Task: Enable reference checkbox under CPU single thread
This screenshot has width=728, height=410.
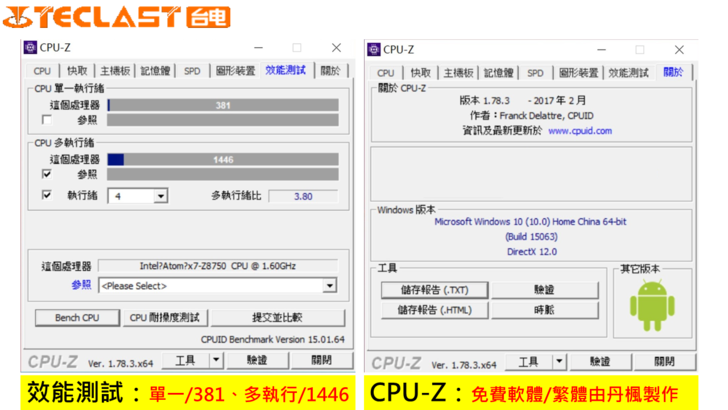Action: 47,120
